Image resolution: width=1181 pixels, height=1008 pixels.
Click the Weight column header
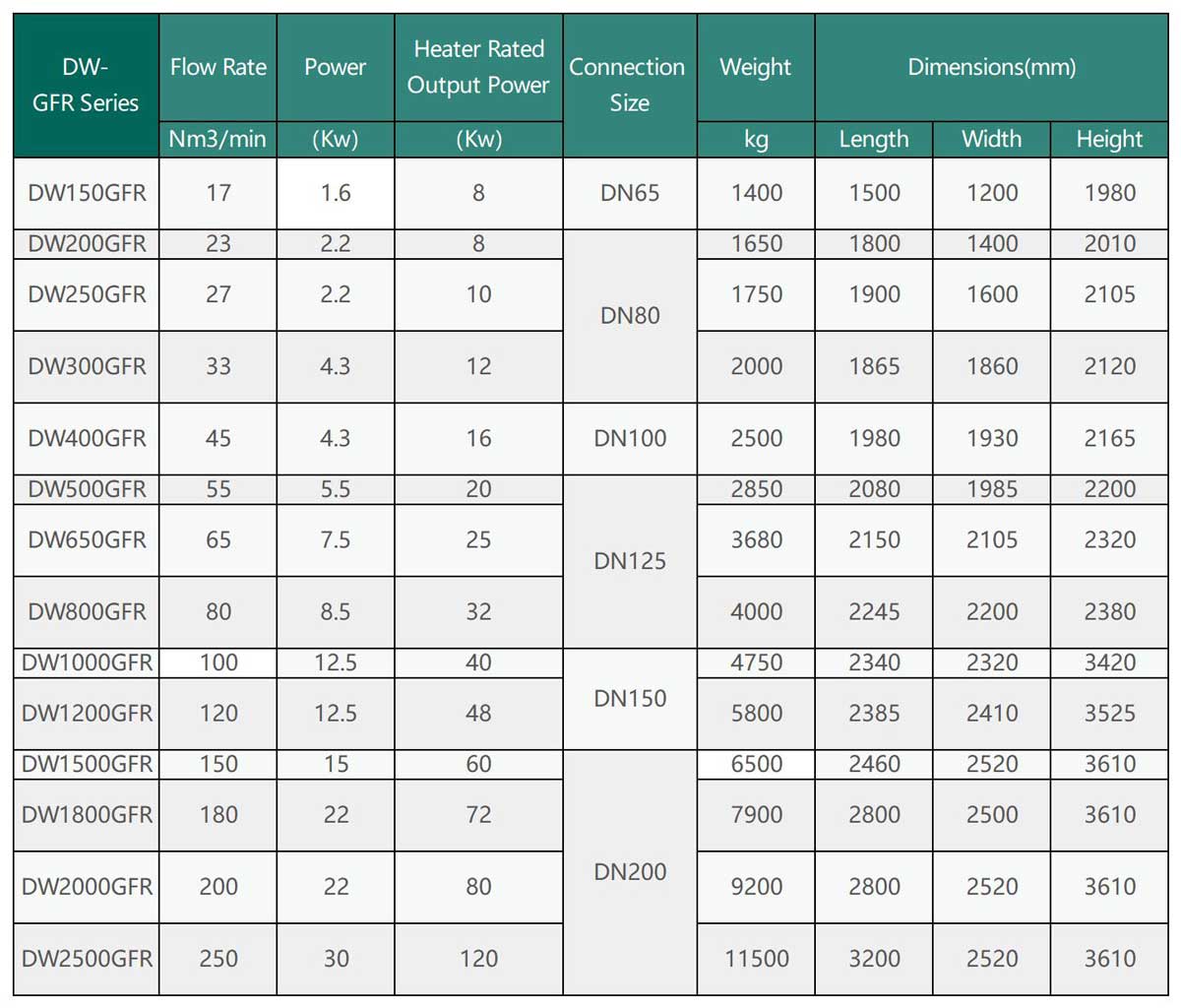[755, 67]
